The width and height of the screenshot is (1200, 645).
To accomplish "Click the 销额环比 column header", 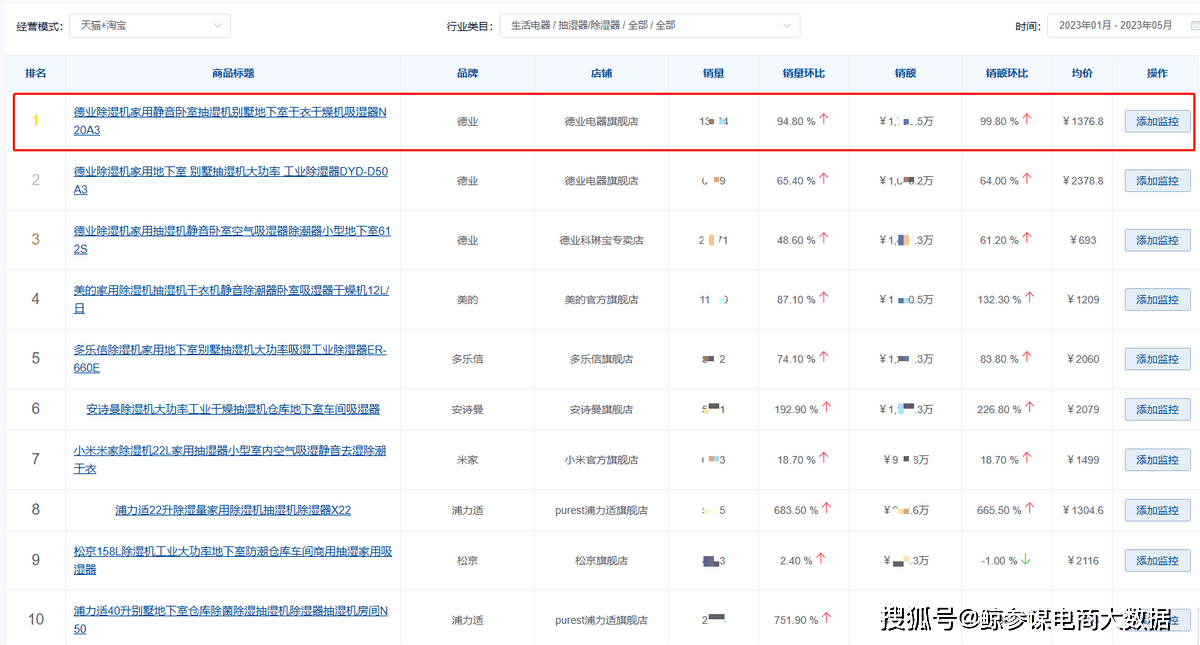I will [1006, 73].
